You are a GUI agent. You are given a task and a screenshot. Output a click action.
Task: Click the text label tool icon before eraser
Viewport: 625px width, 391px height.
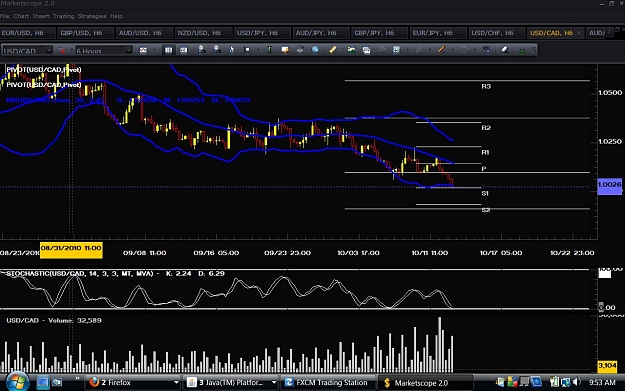(x=487, y=50)
